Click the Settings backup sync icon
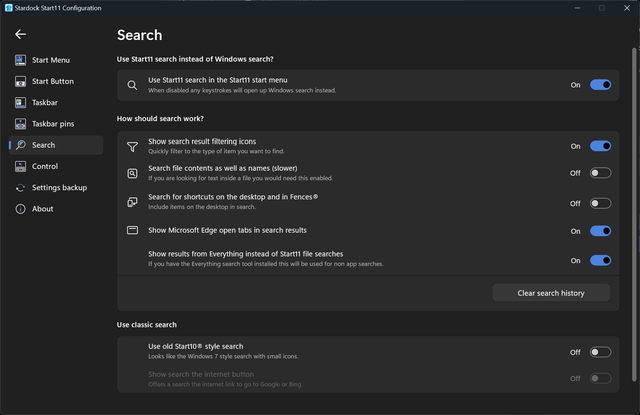Screen dimensions: 640x415 click(20, 188)
